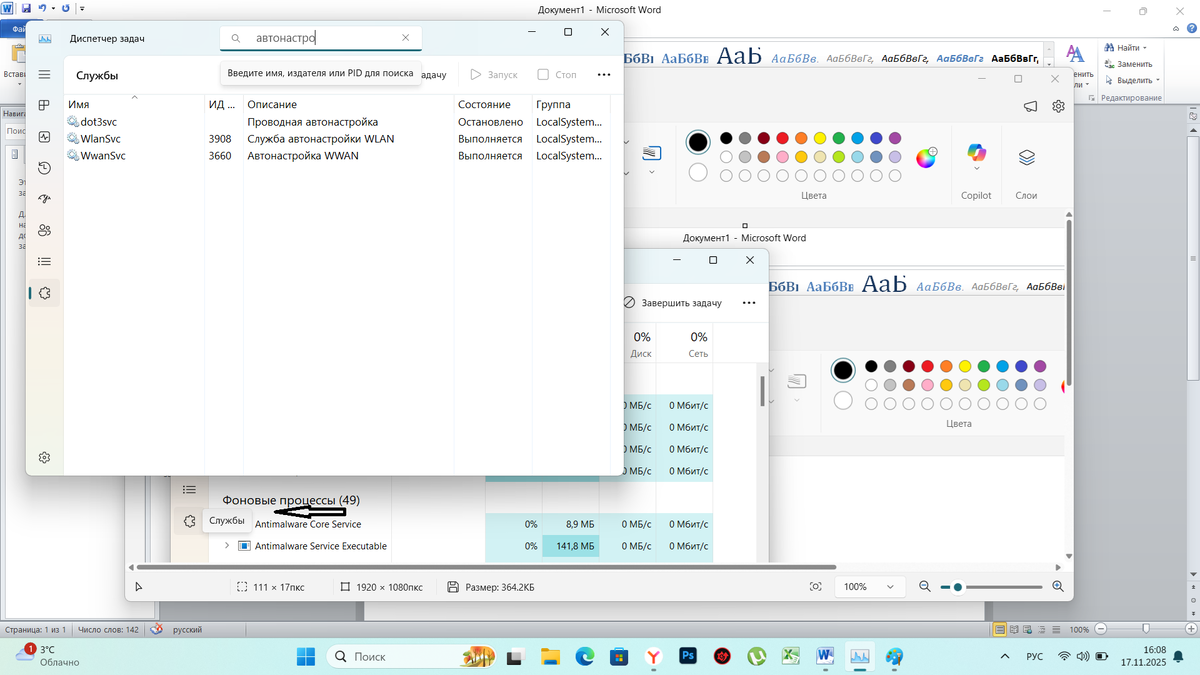Select Paint ribbon Color 1 black circle
The height and width of the screenshot is (675, 1200).
click(698, 142)
